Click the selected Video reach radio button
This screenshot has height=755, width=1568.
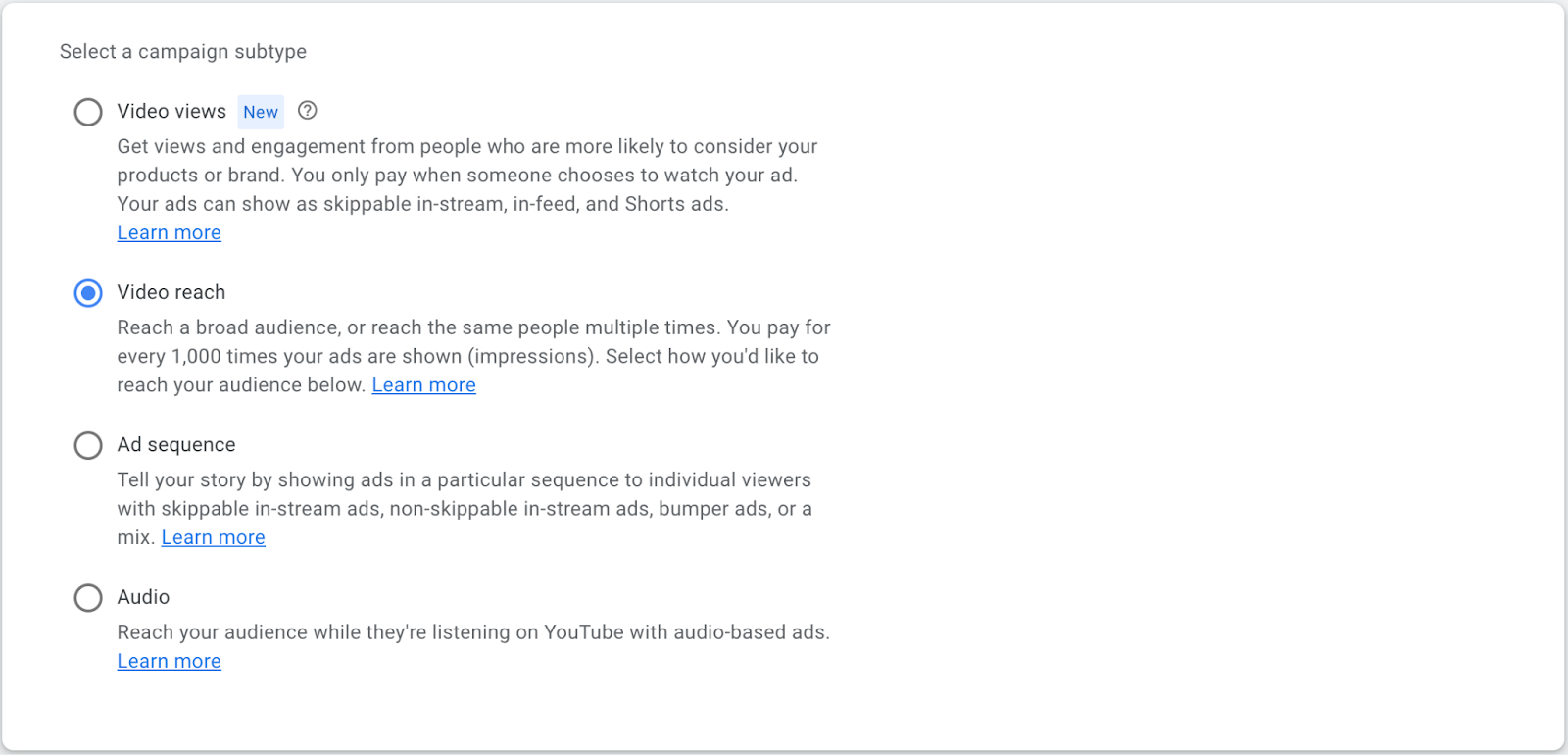click(88, 292)
